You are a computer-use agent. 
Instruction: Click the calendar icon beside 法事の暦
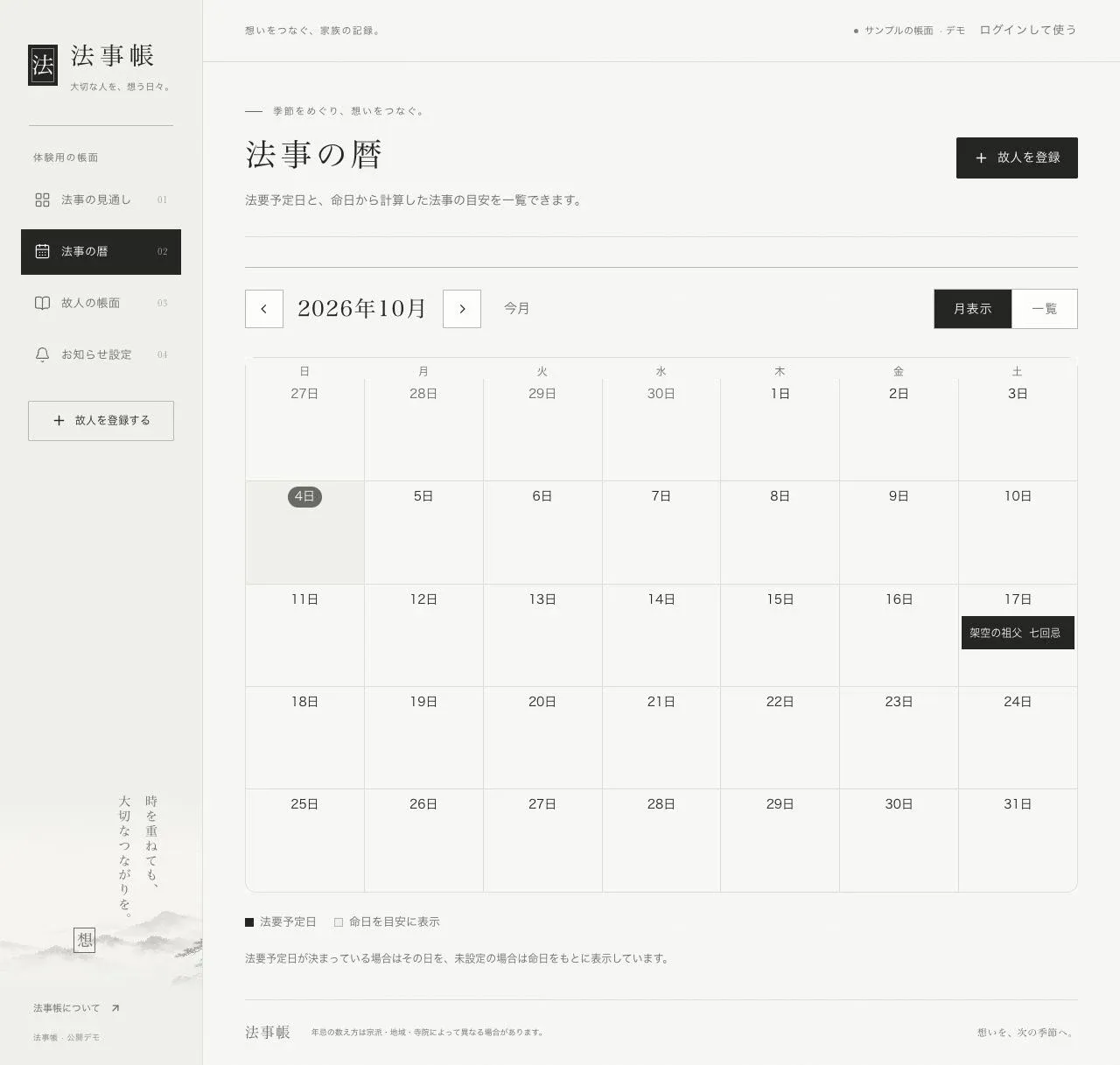point(42,252)
